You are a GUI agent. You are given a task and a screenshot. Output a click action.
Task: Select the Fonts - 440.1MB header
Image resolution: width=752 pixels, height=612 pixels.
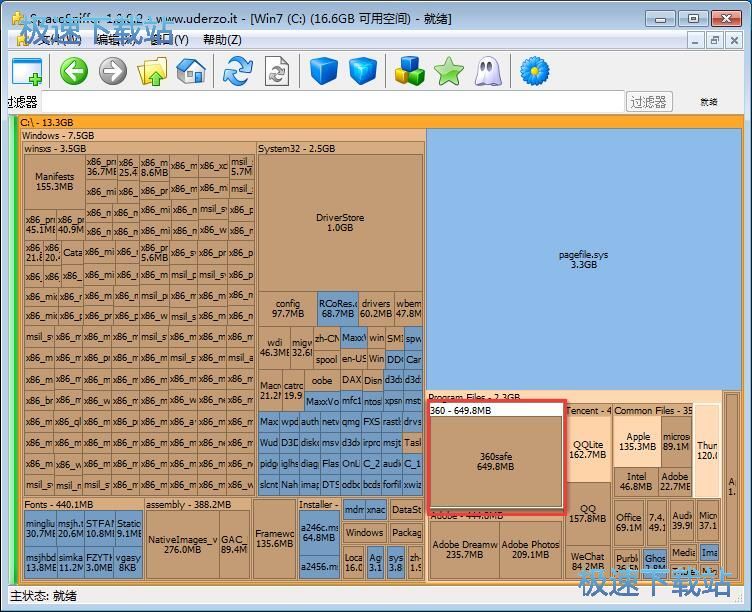(x=83, y=505)
